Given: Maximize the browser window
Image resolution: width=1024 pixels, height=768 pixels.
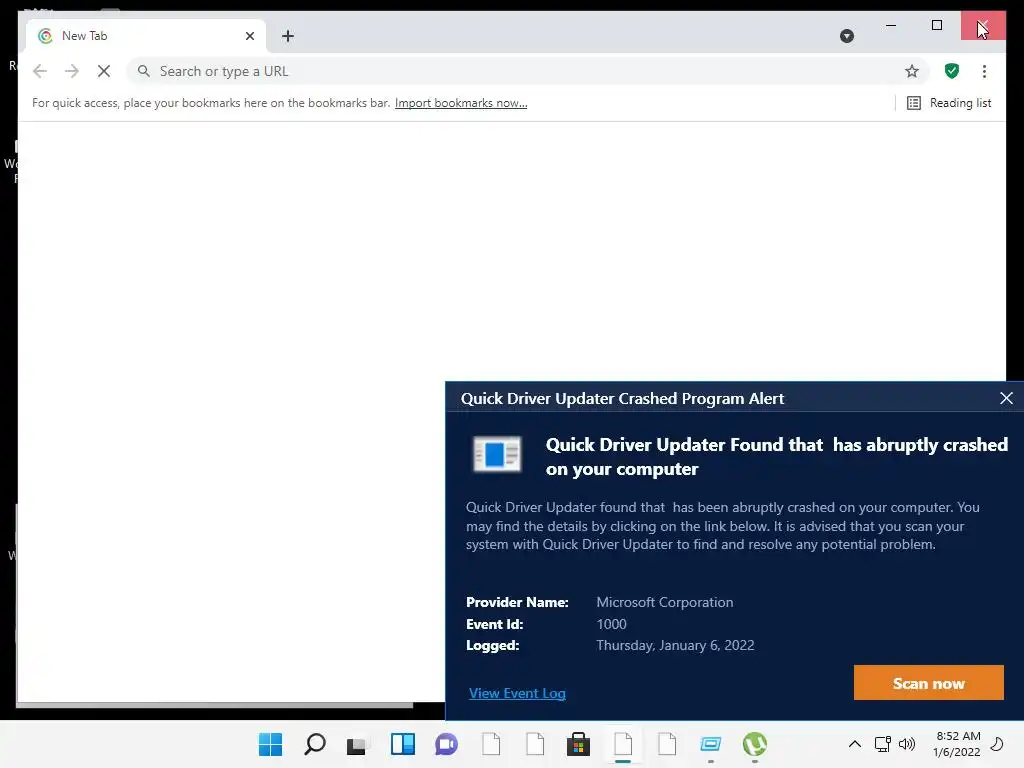Looking at the screenshot, I should 936,25.
